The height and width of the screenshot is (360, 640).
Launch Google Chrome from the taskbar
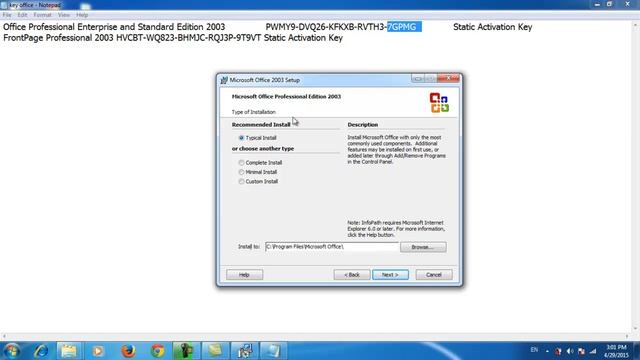point(158,351)
